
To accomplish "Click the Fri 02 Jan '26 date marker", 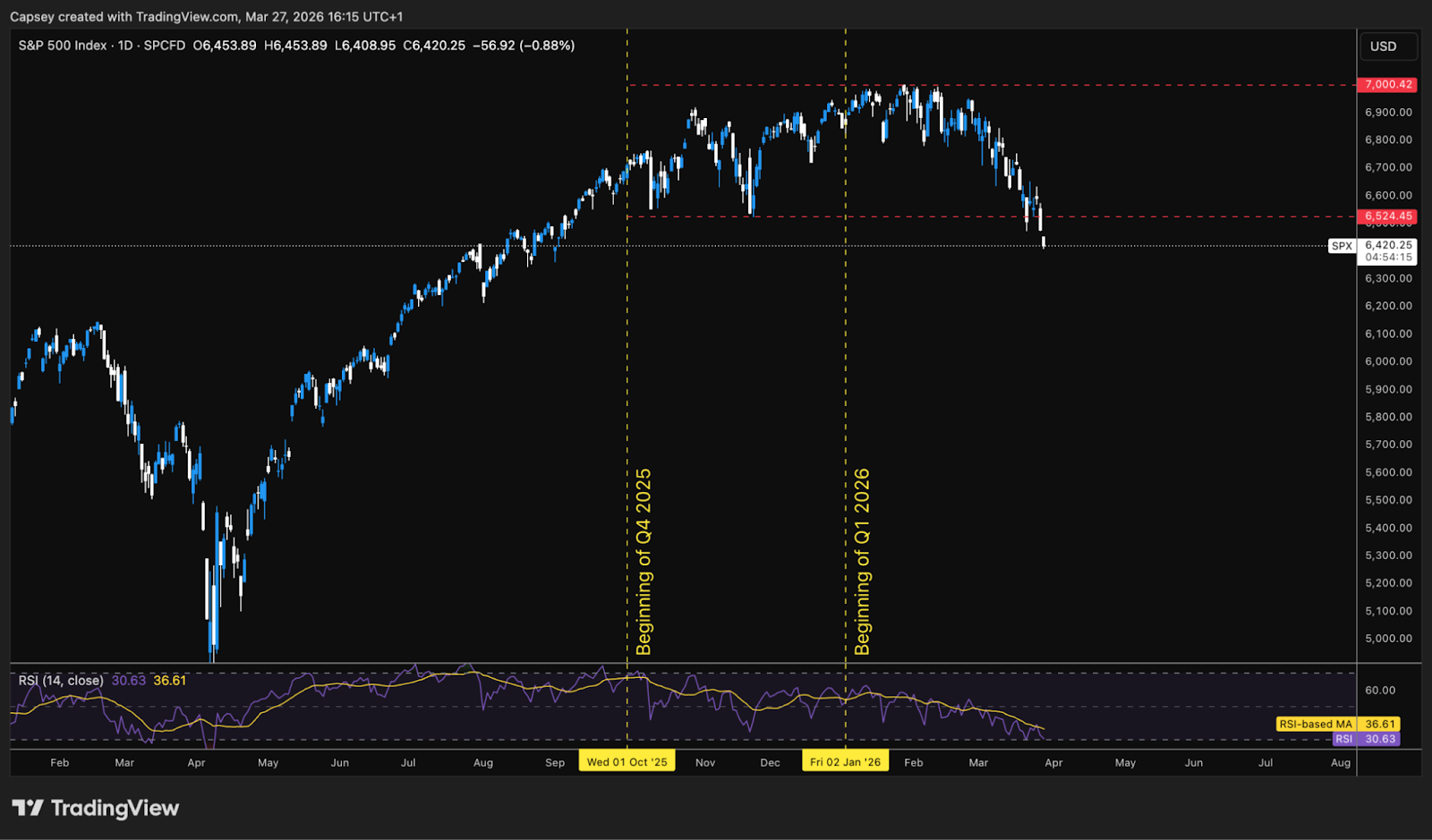I will [x=845, y=762].
